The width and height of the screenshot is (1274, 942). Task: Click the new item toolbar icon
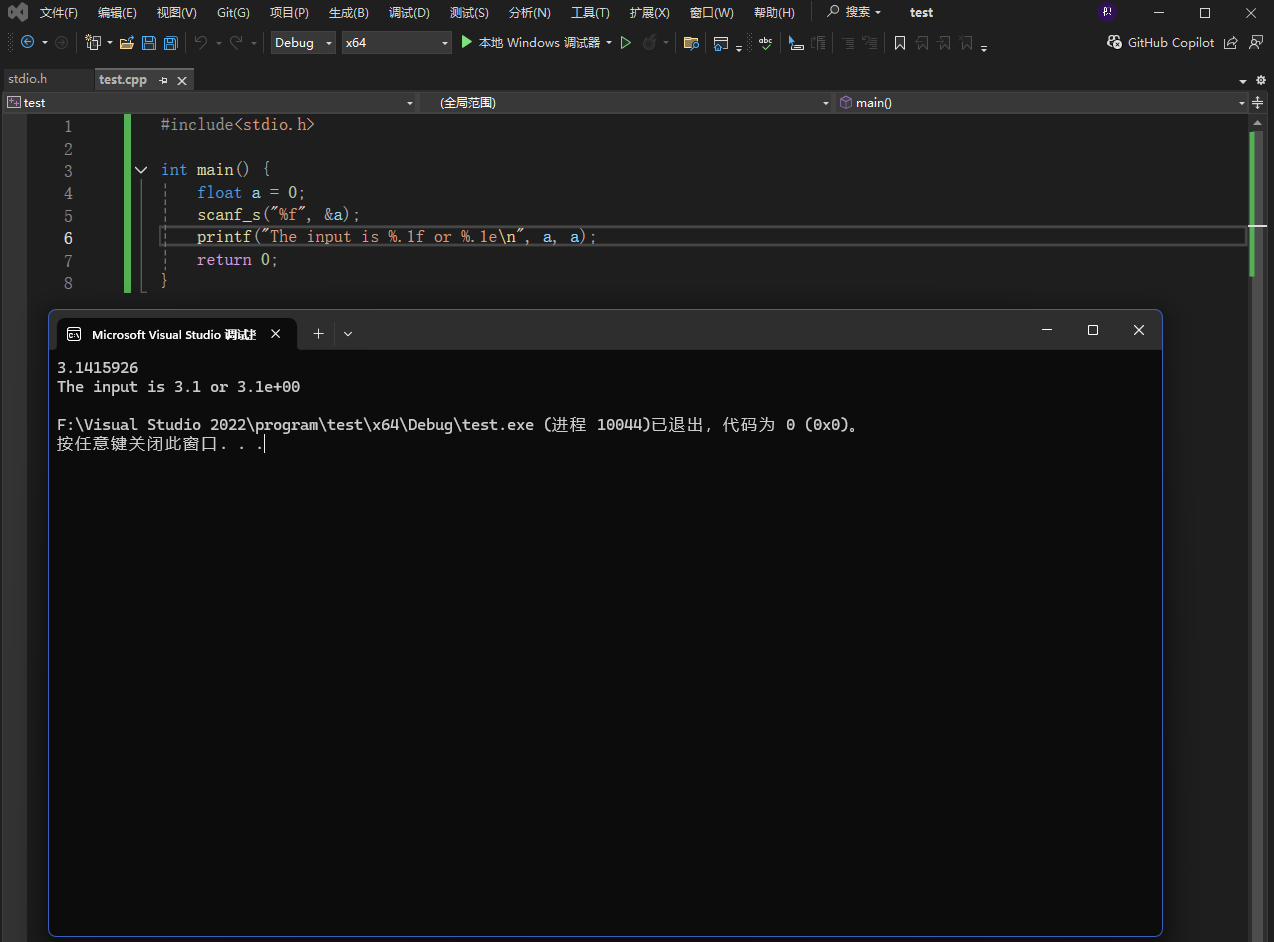coord(93,42)
